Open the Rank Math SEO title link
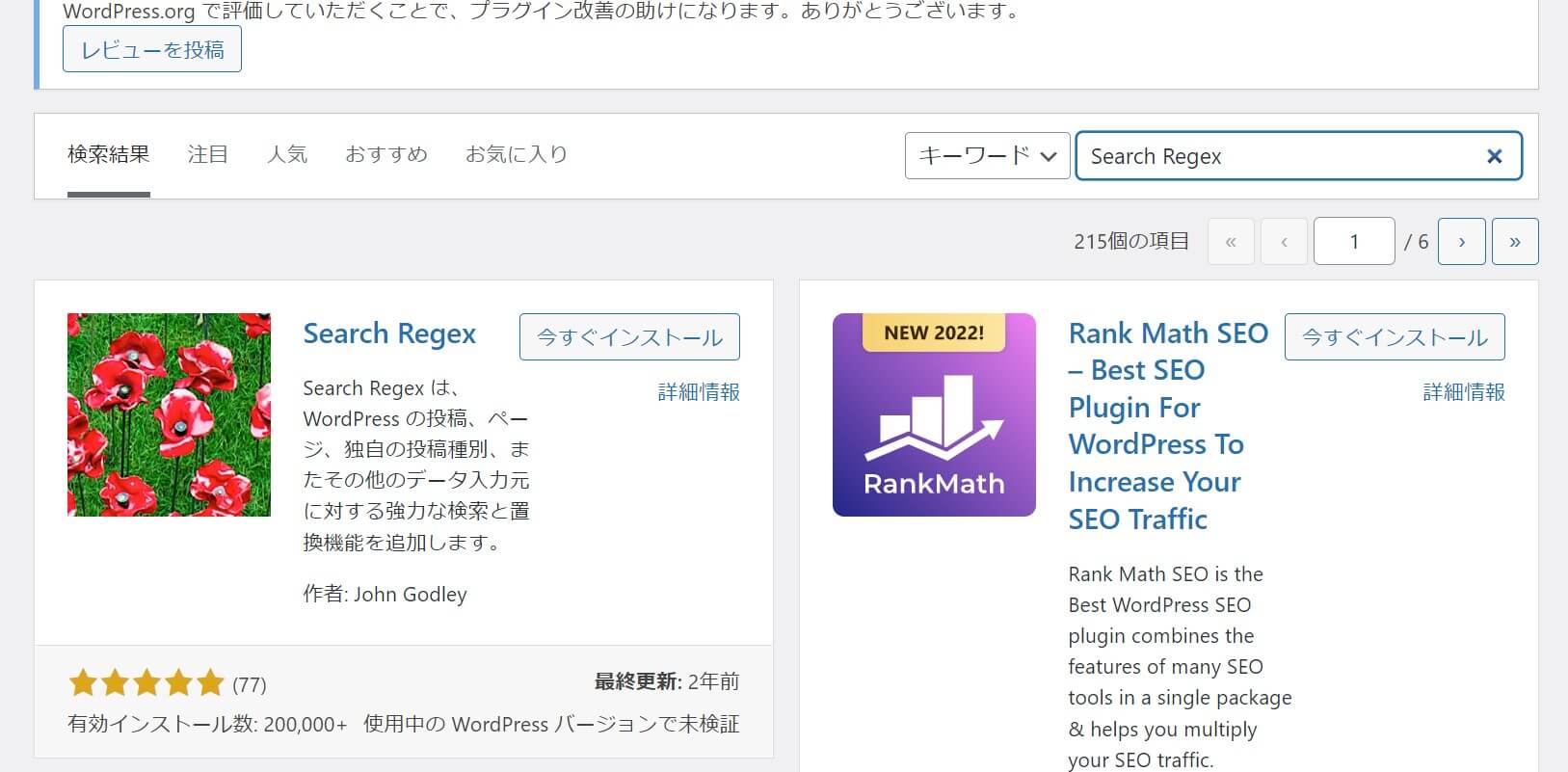The width and height of the screenshot is (1568, 772). tap(1168, 426)
